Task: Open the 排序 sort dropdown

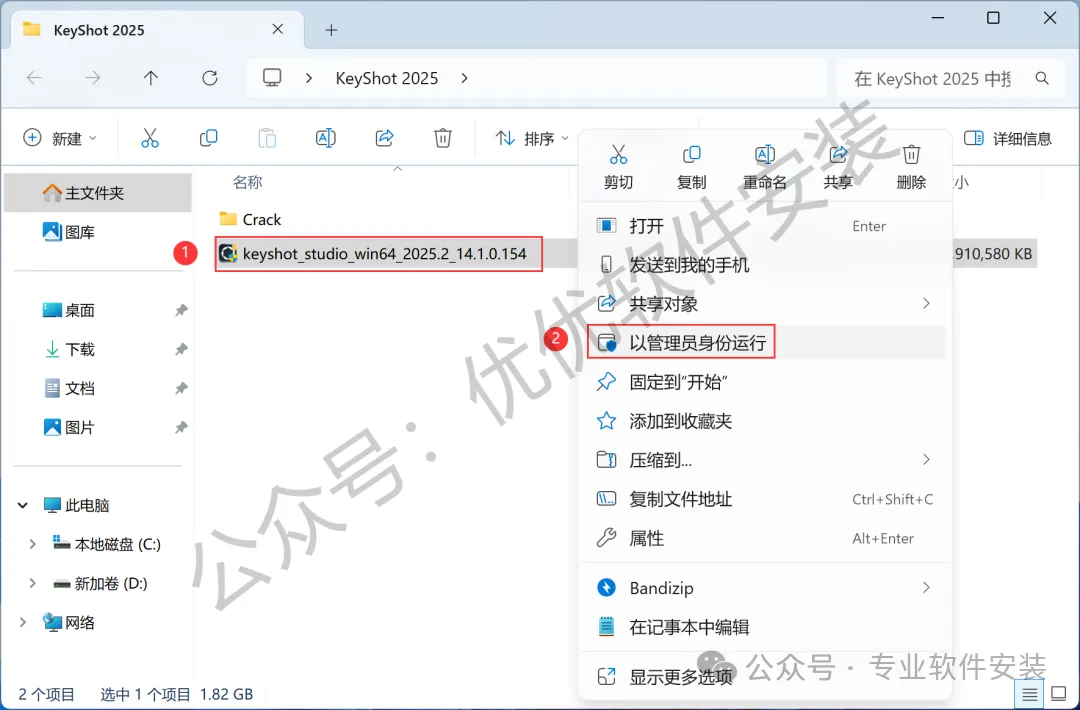Action: tap(532, 138)
